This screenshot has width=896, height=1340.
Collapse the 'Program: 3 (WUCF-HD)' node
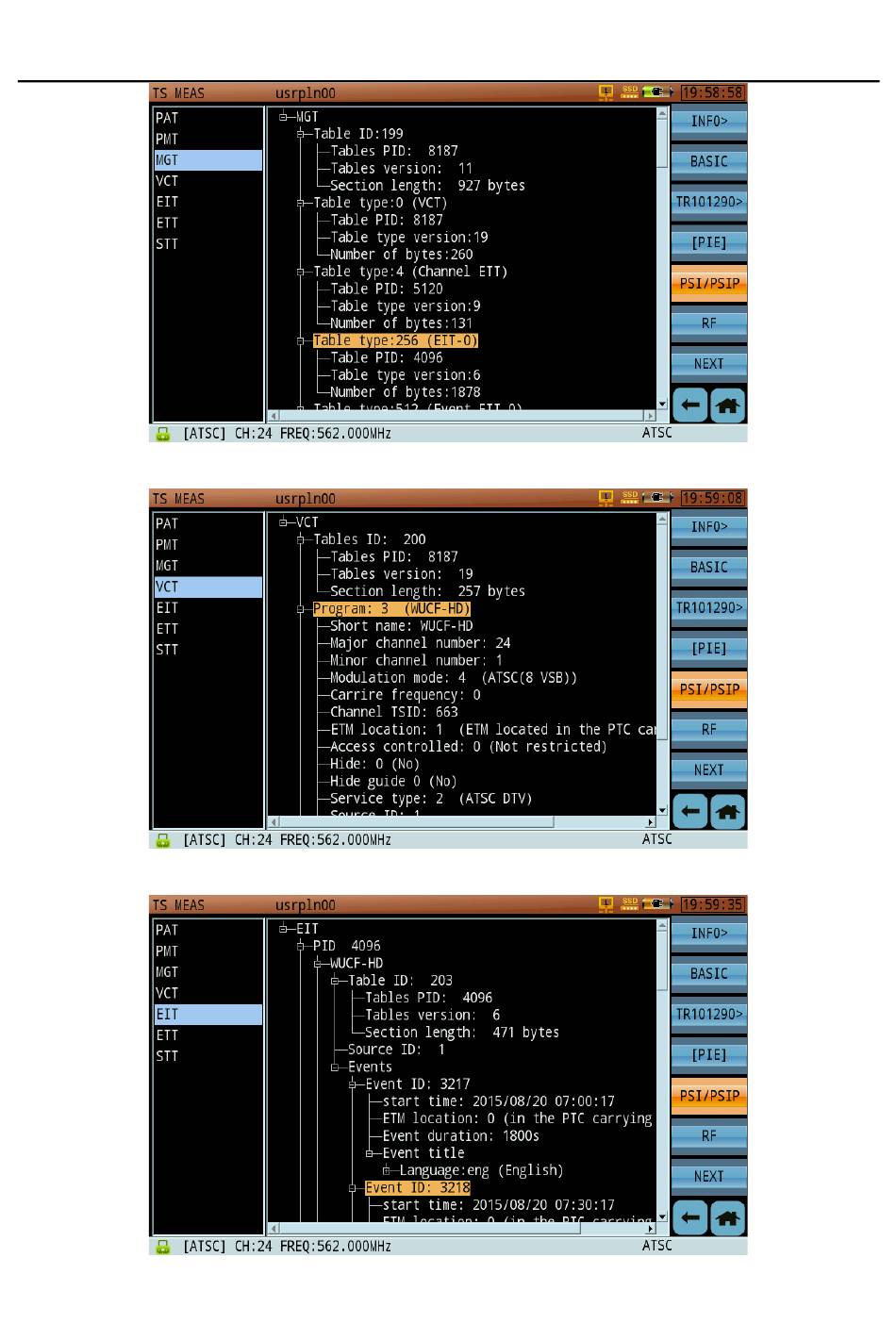point(301,609)
